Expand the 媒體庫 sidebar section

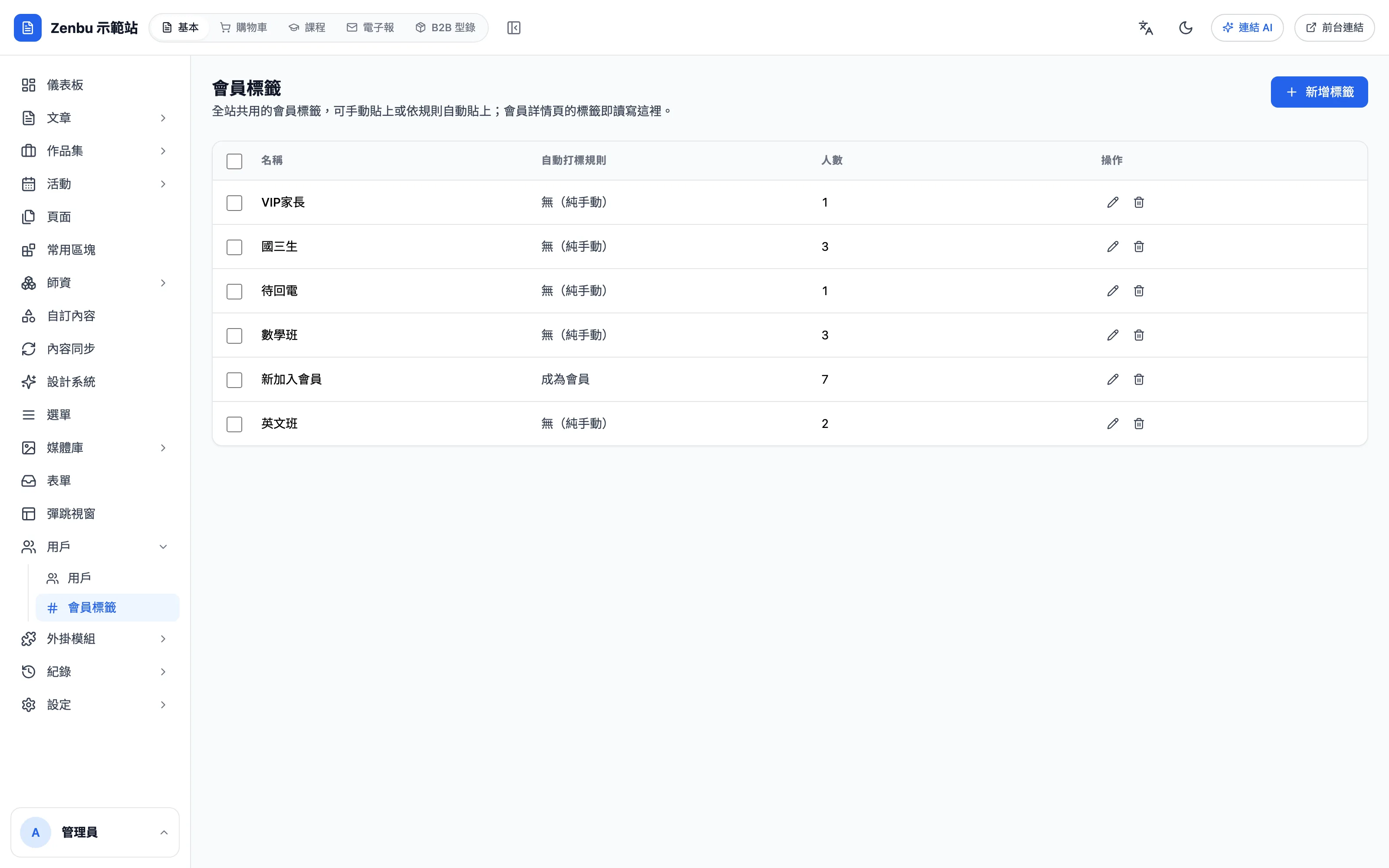(x=95, y=448)
